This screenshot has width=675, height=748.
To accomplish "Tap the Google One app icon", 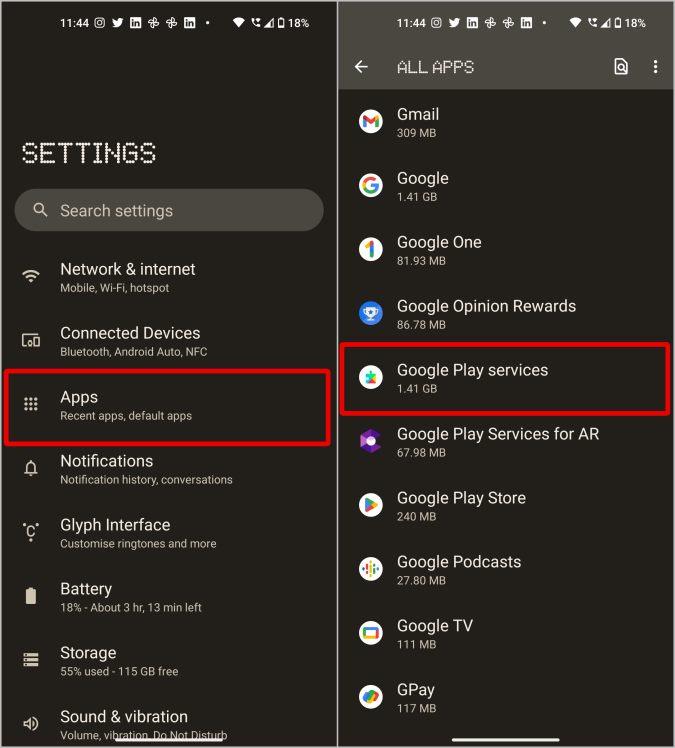I will coord(371,249).
